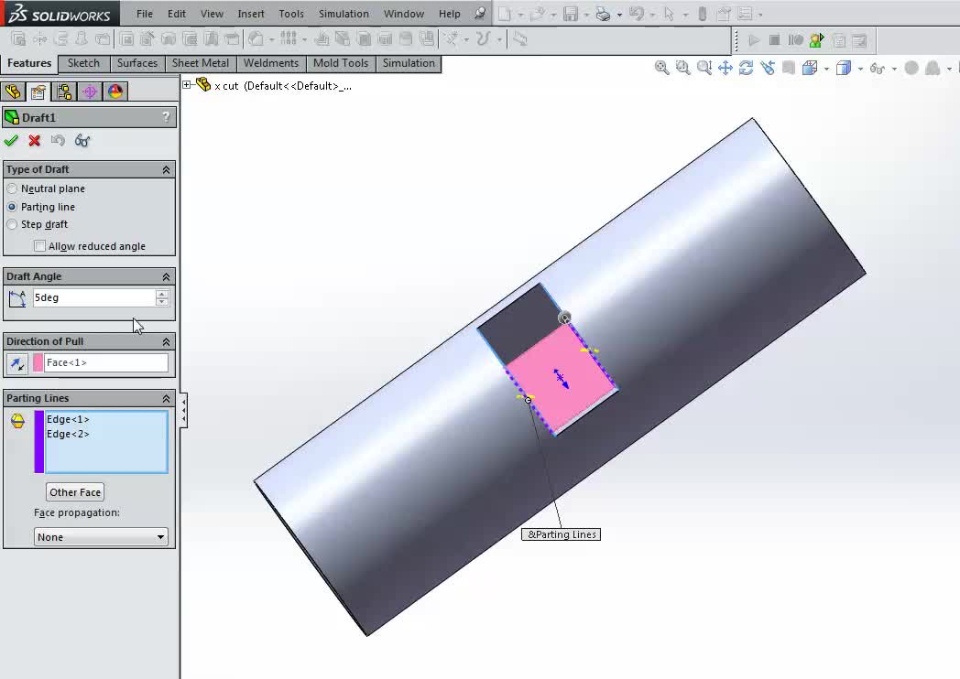Open Face propagation None dropdown
Viewport: 960px width, 679px height.
(x=101, y=537)
